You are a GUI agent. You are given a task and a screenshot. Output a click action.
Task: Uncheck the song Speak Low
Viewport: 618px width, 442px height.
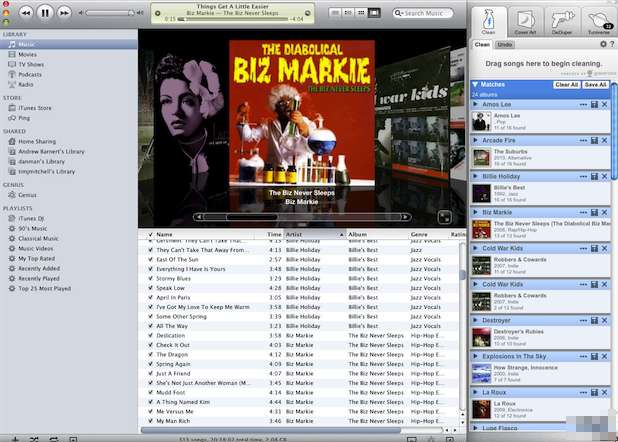[150, 288]
